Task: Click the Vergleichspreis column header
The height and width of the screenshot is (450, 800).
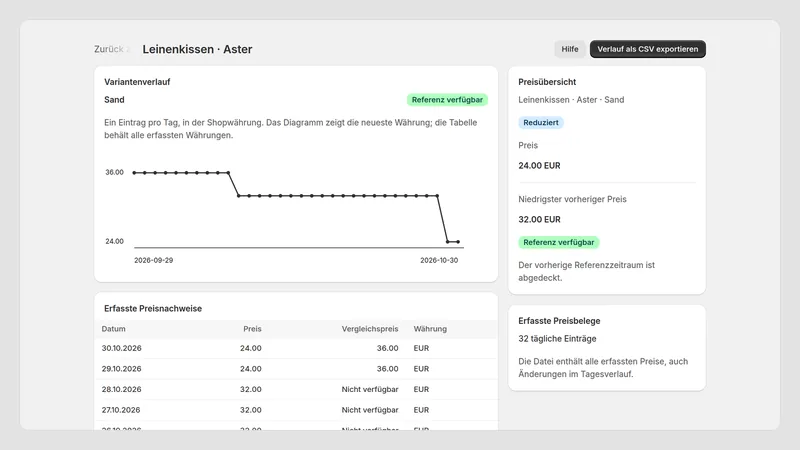Action: click(x=370, y=329)
